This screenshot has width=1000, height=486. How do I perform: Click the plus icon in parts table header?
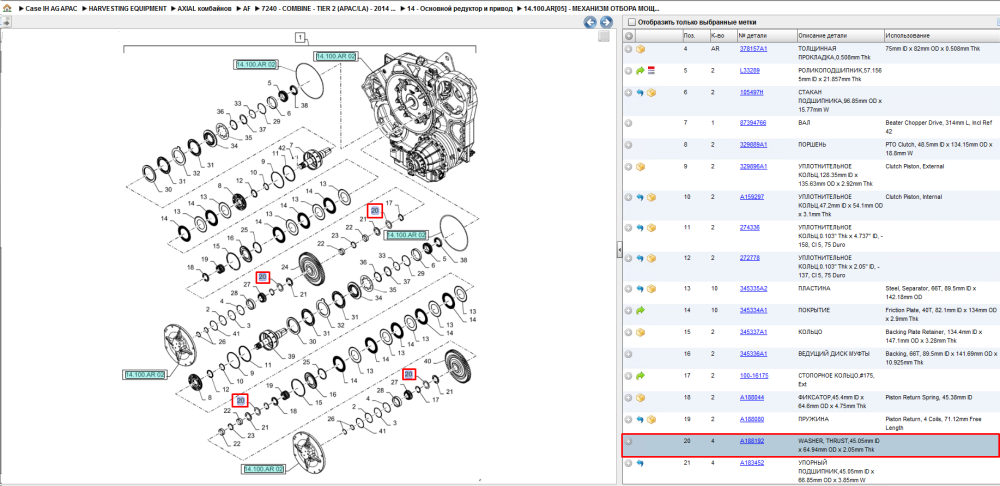point(629,36)
